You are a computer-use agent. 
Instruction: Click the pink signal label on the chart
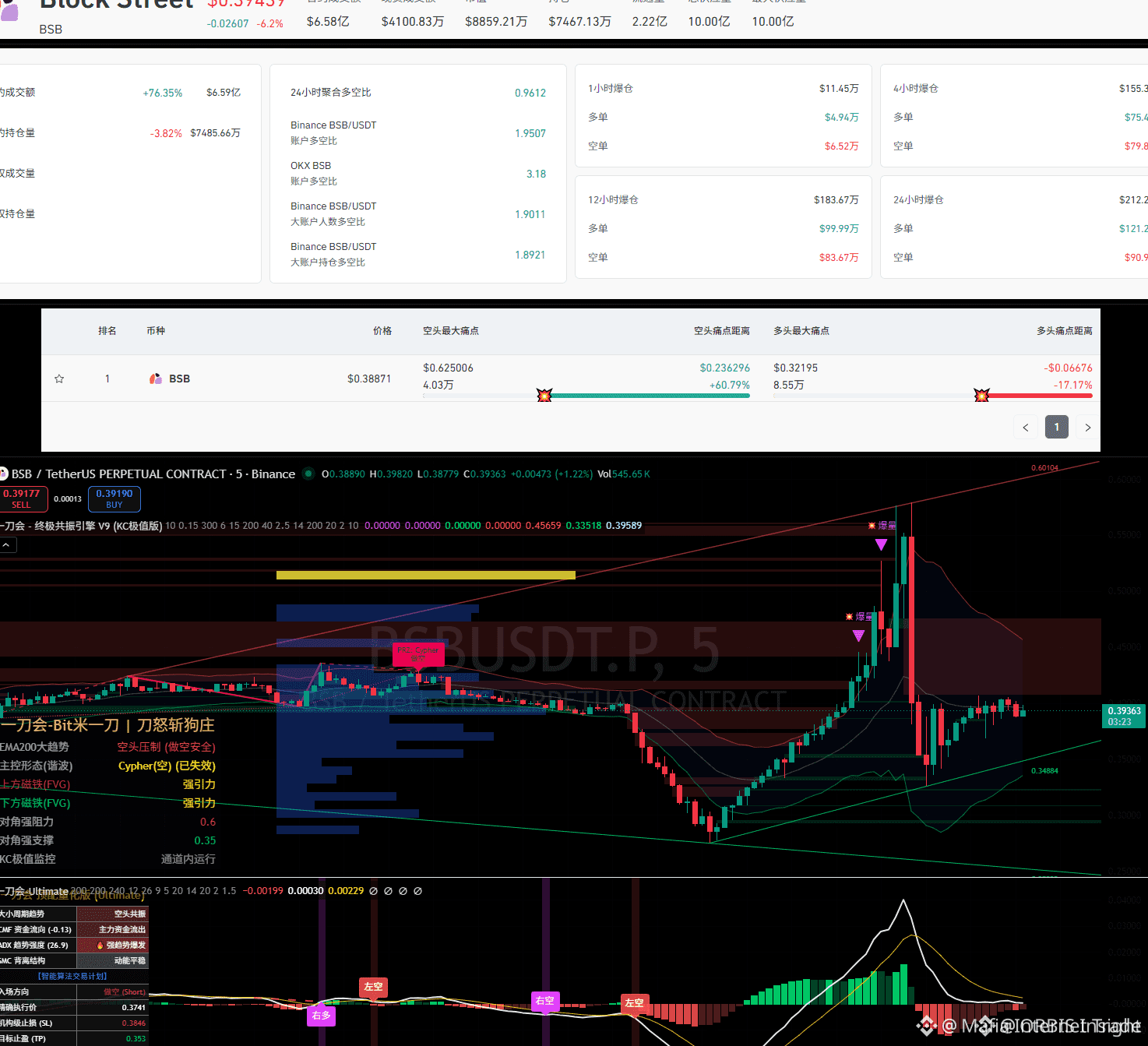(x=418, y=654)
